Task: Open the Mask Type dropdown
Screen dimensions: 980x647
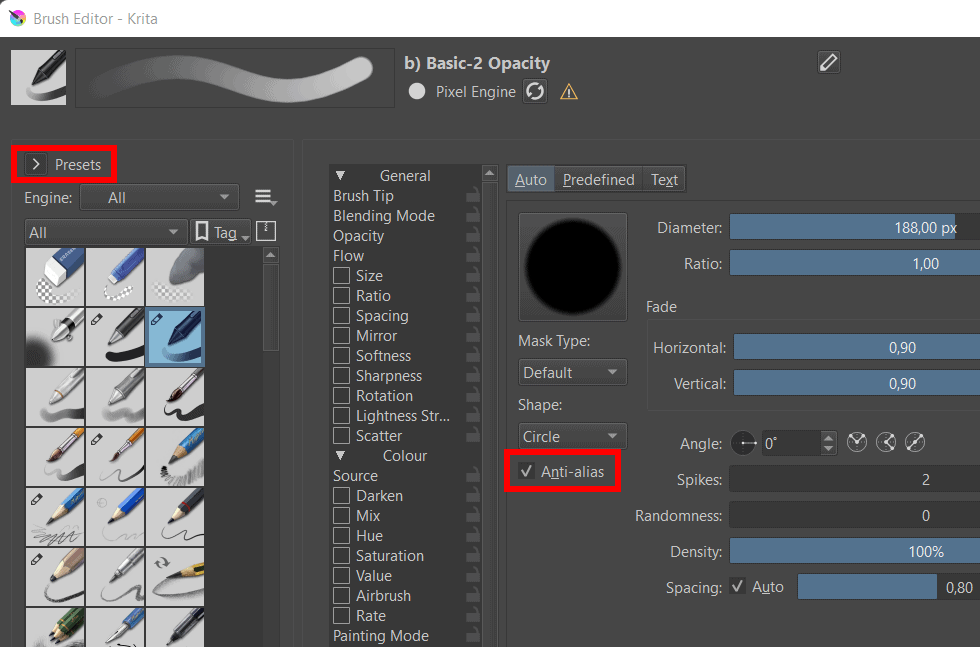Action: pyautogui.click(x=572, y=372)
